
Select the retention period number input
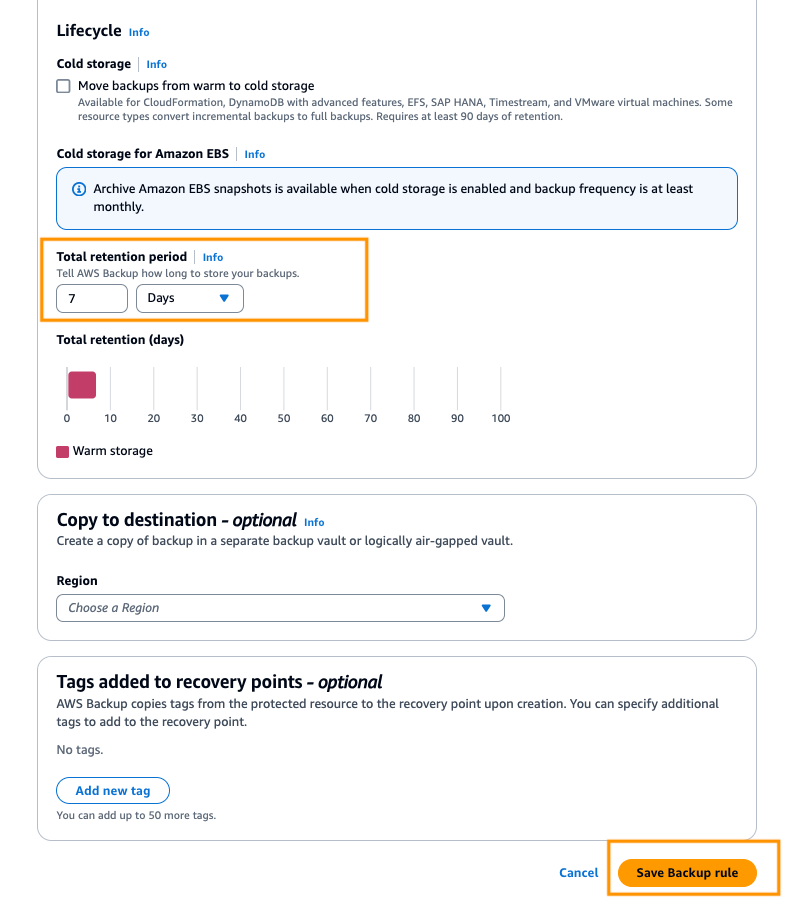pos(91,298)
